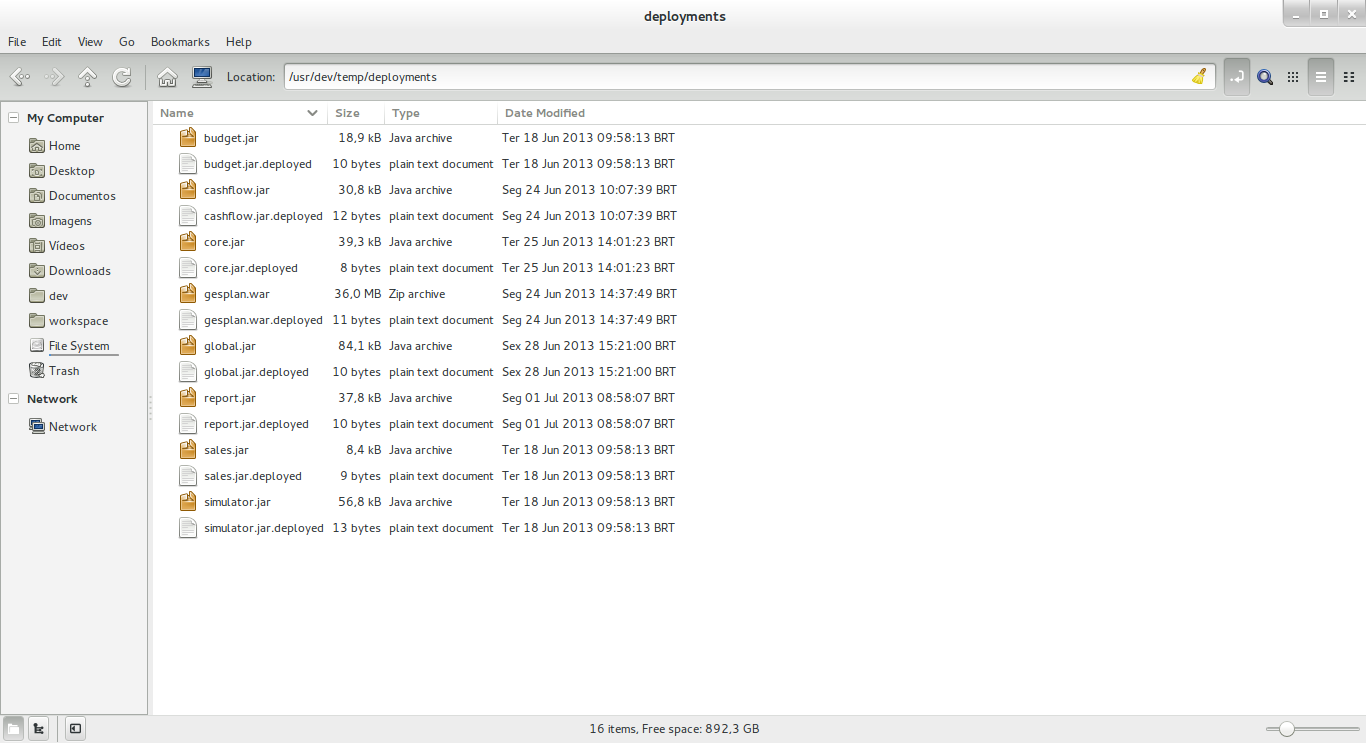The width and height of the screenshot is (1366, 743).
Task: Collapse the Network section
Action: pos(13,398)
